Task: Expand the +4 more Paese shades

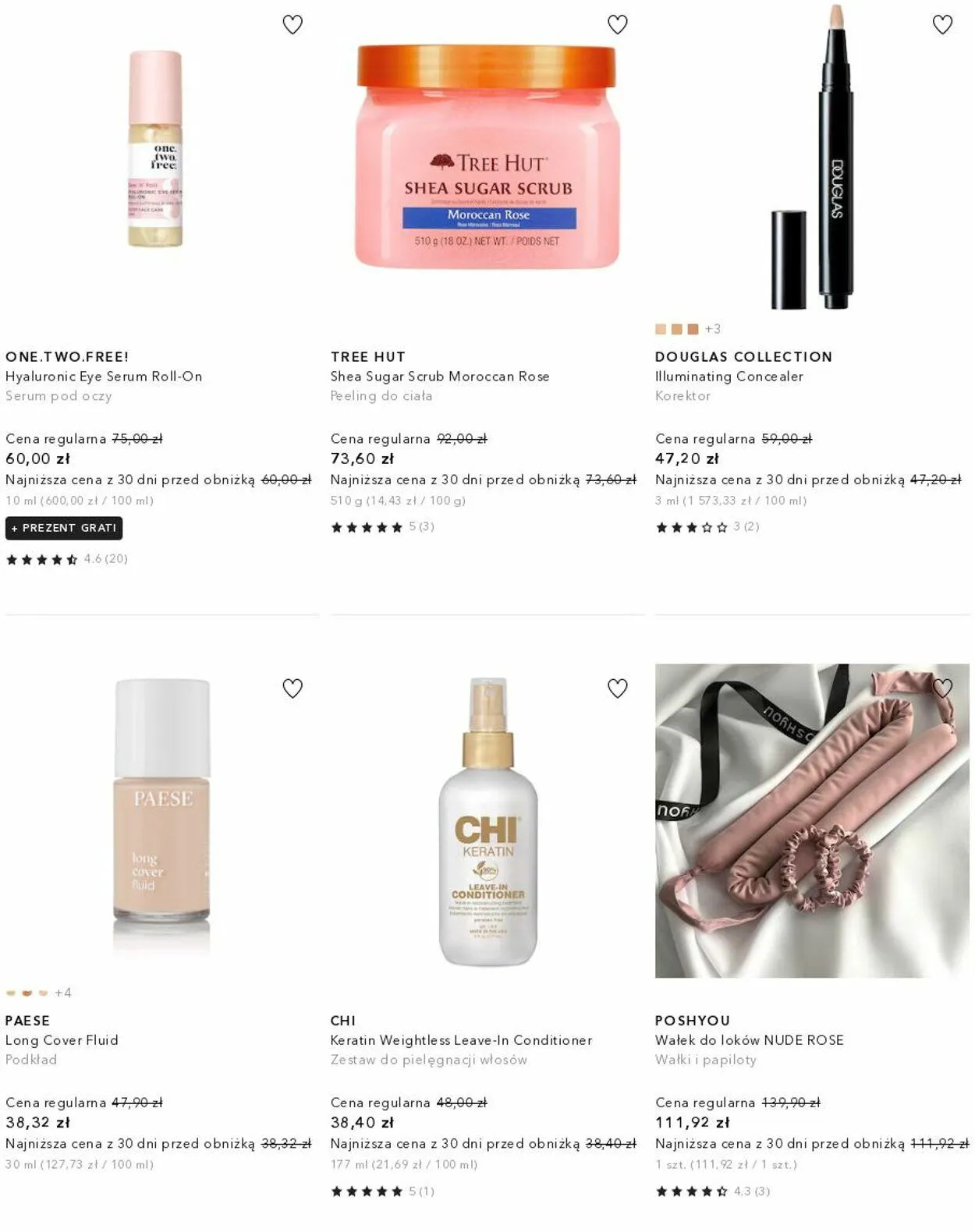Action: tap(63, 993)
